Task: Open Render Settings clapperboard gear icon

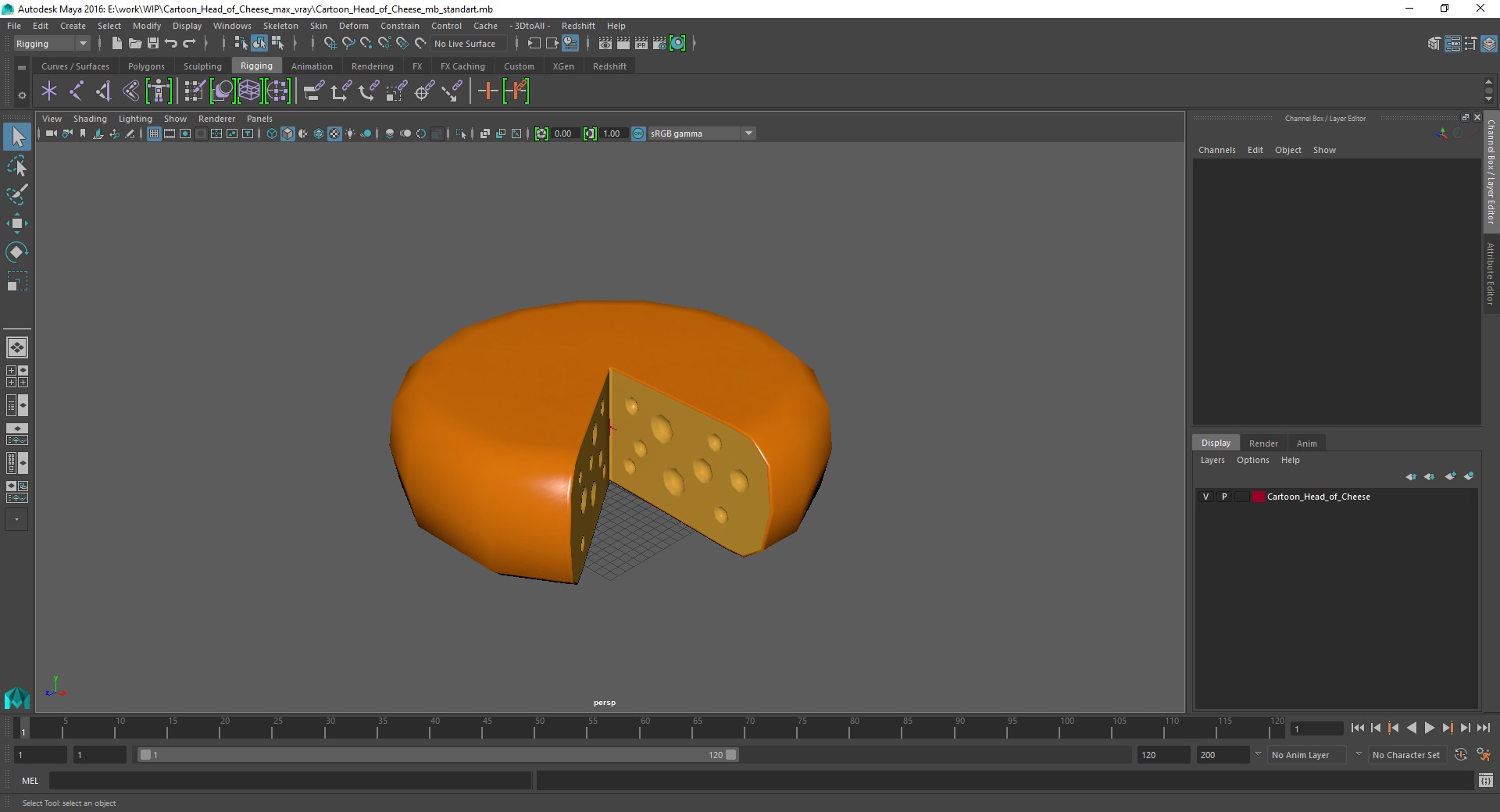Action: [659, 44]
